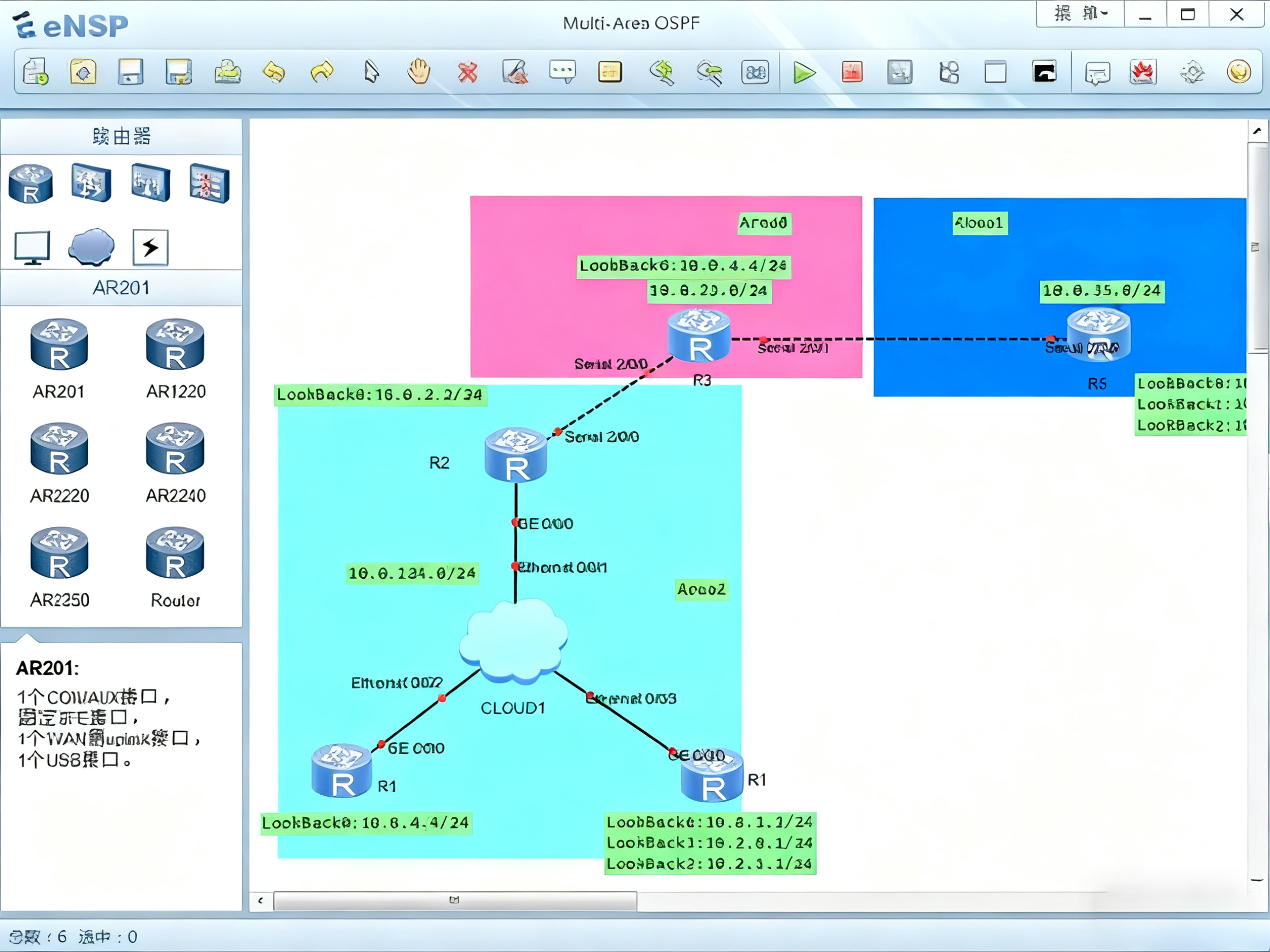Pick the PC terminal device icon

[31, 245]
